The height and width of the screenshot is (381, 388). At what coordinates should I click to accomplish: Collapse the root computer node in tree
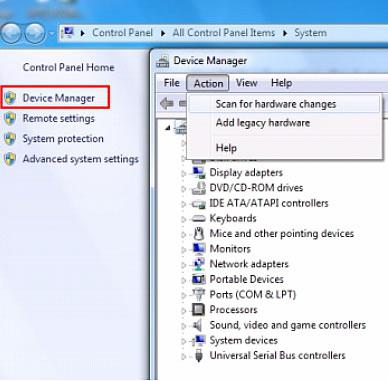click(x=168, y=128)
